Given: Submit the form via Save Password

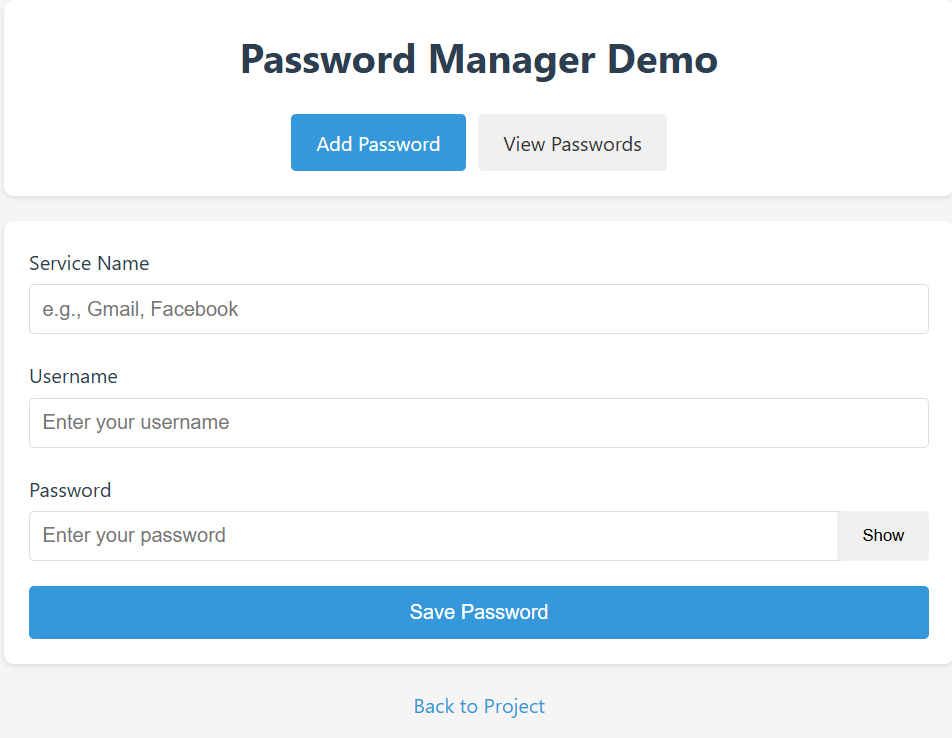Looking at the screenshot, I should coord(478,612).
